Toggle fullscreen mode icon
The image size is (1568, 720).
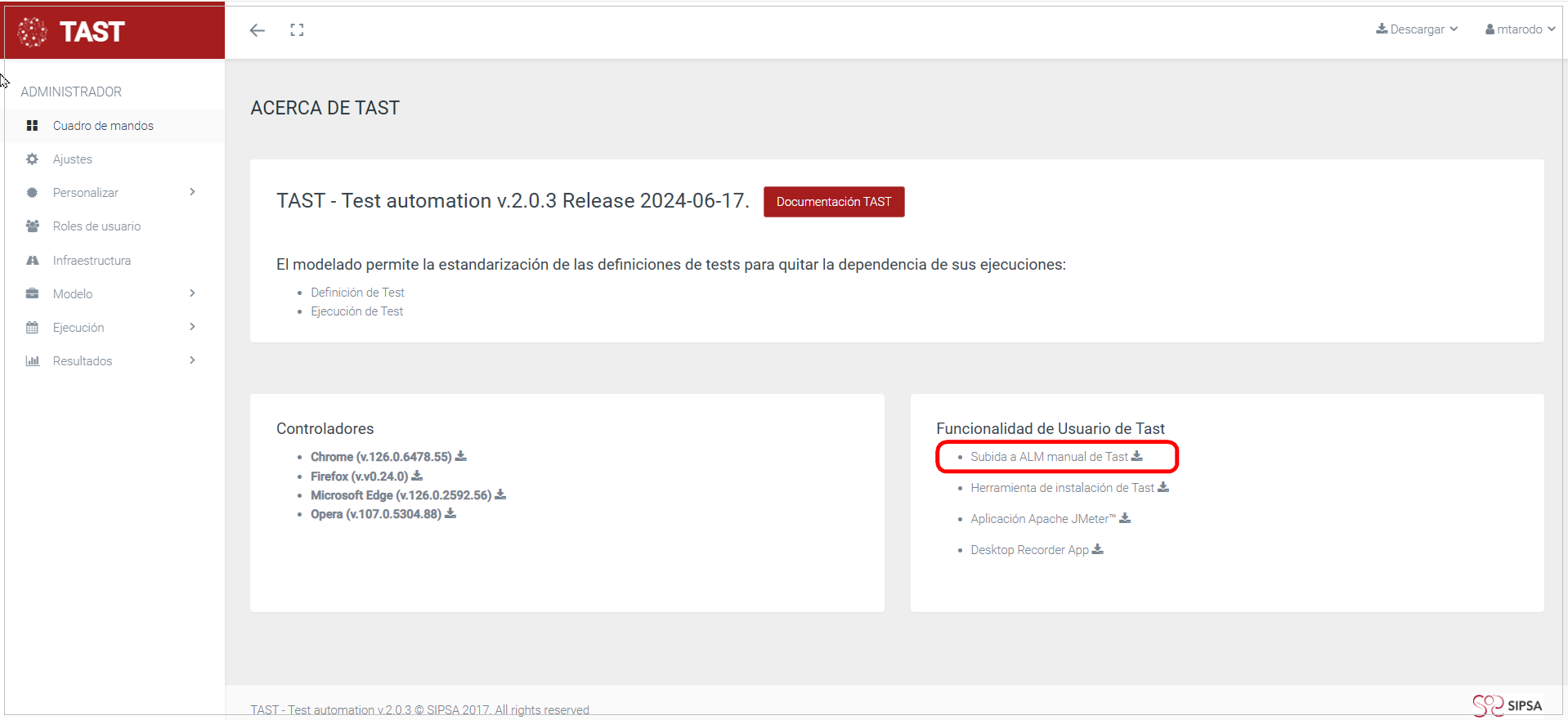pyautogui.click(x=297, y=30)
